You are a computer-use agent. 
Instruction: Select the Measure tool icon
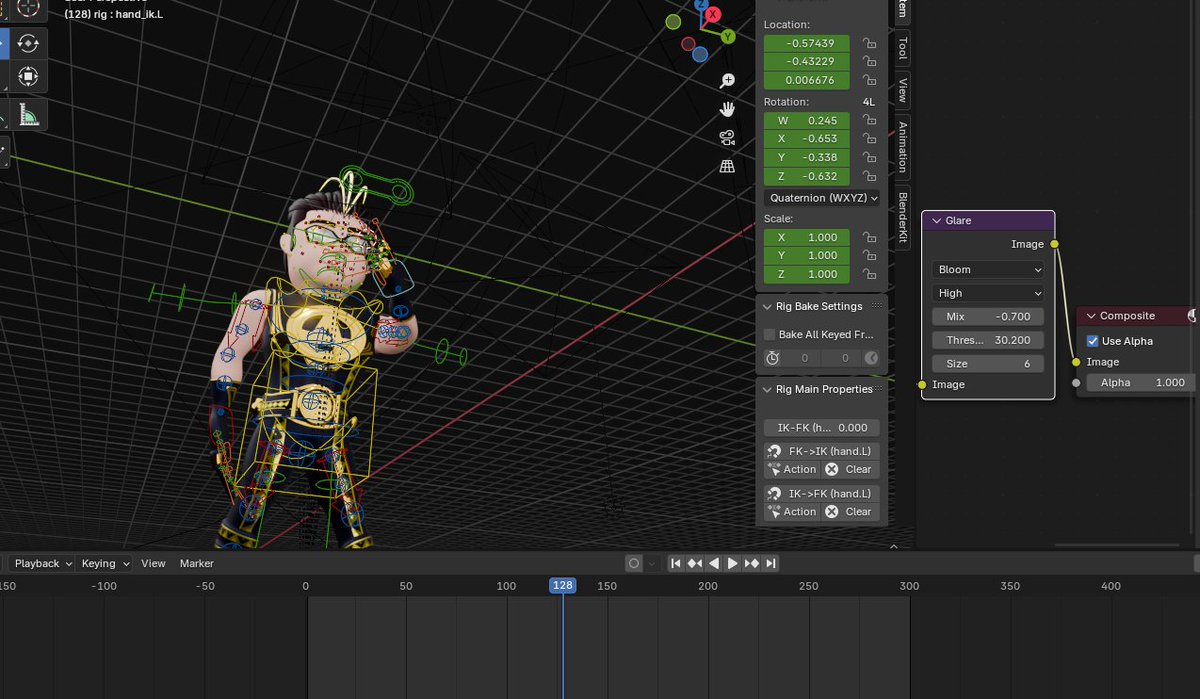pyautogui.click(x=28, y=114)
